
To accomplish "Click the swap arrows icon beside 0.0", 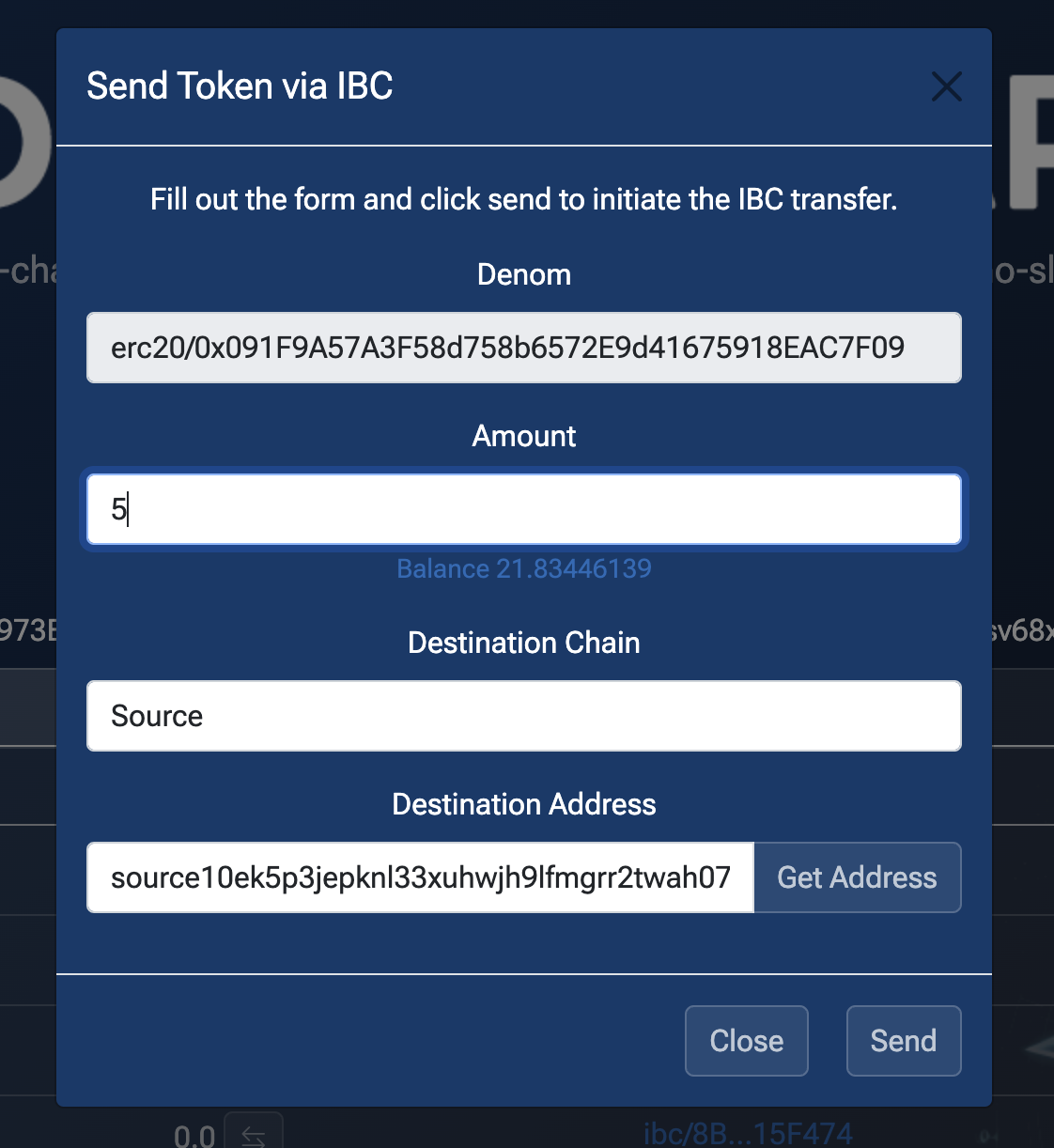I will [254, 1135].
